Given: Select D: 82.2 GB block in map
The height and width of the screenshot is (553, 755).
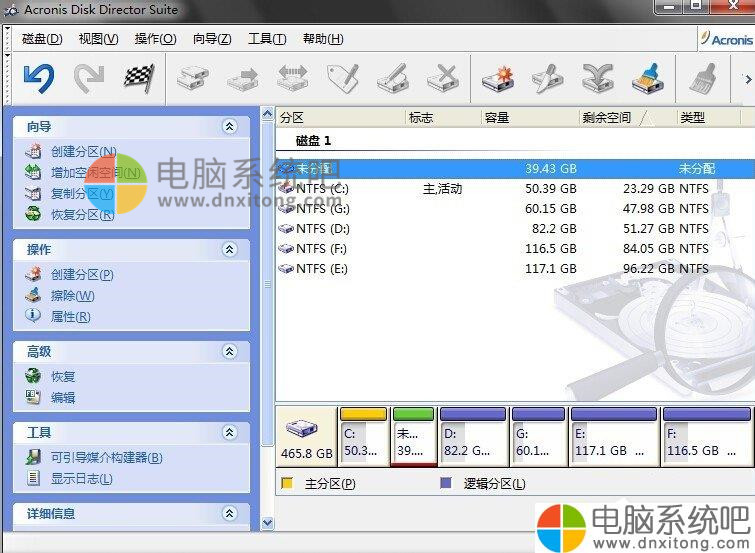Looking at the screenshot, I should [x=473, y=437].
